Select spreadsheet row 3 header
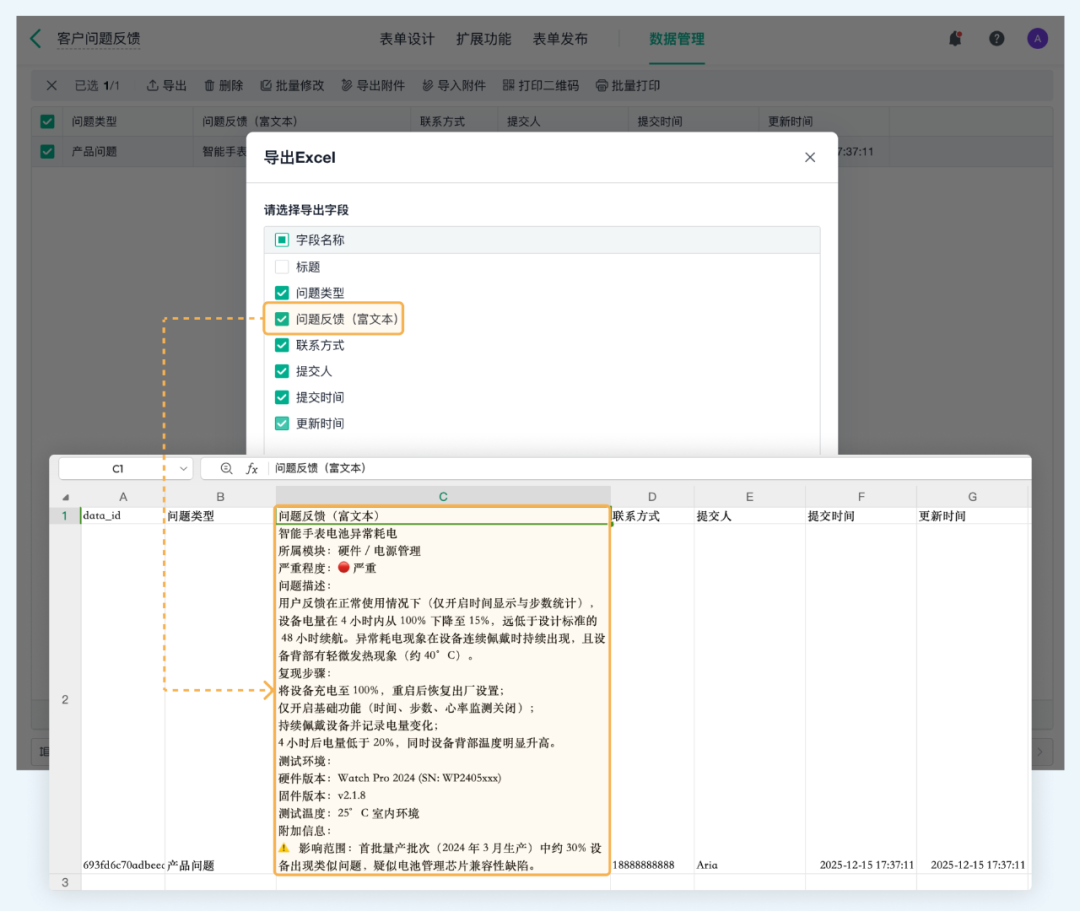Screen dimensions: 1080x911 pos(65,882)
